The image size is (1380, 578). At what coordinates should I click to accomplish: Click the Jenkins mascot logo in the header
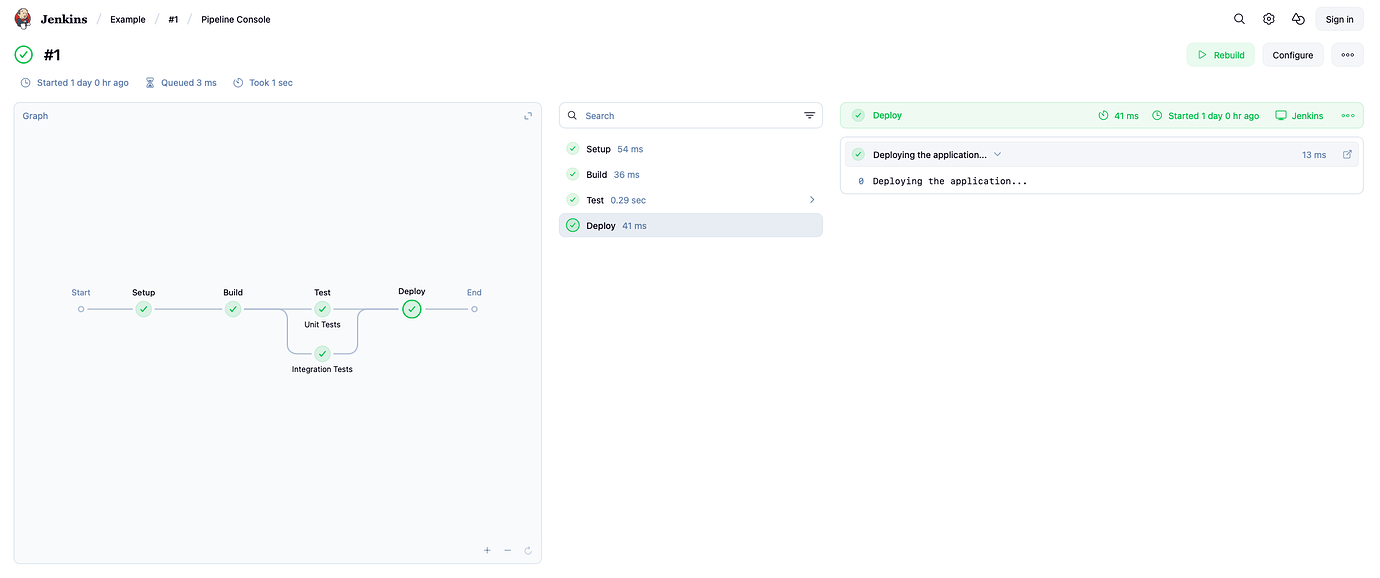pos(21,18)
